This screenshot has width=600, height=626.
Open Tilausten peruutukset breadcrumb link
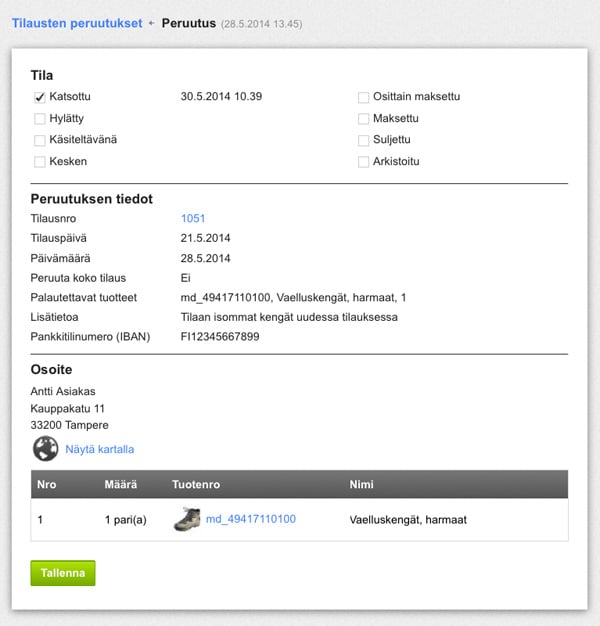pos(77,22)
